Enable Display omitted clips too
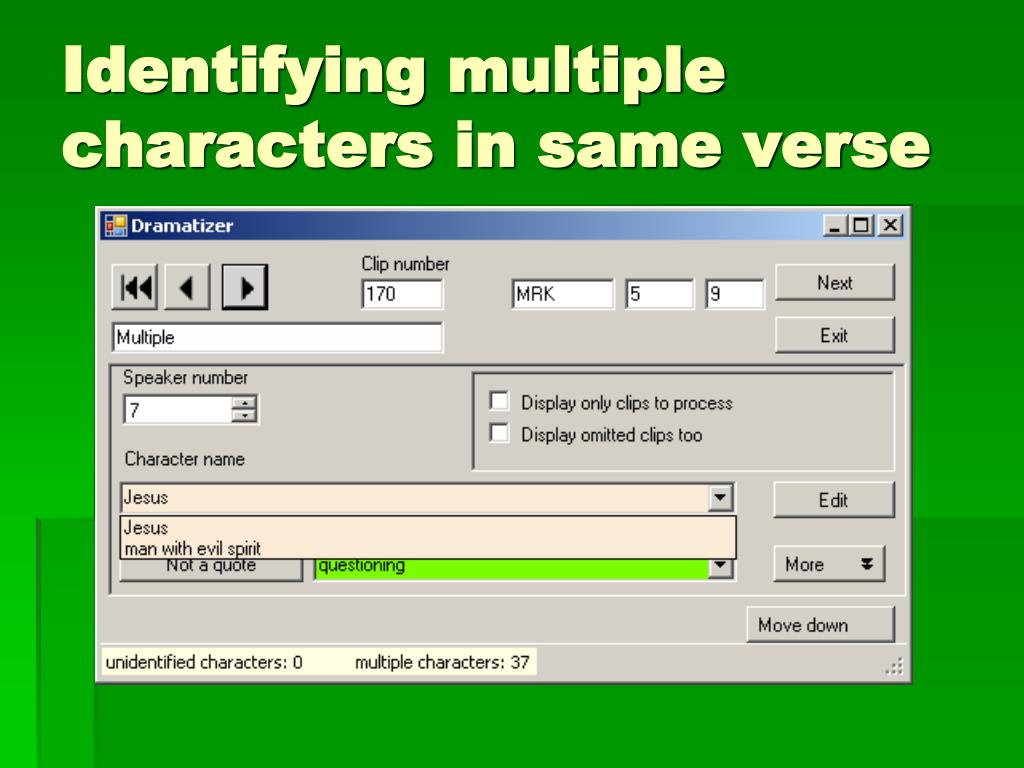Image resolution: width=1024 pixels, height=768 pixels. 500,433
